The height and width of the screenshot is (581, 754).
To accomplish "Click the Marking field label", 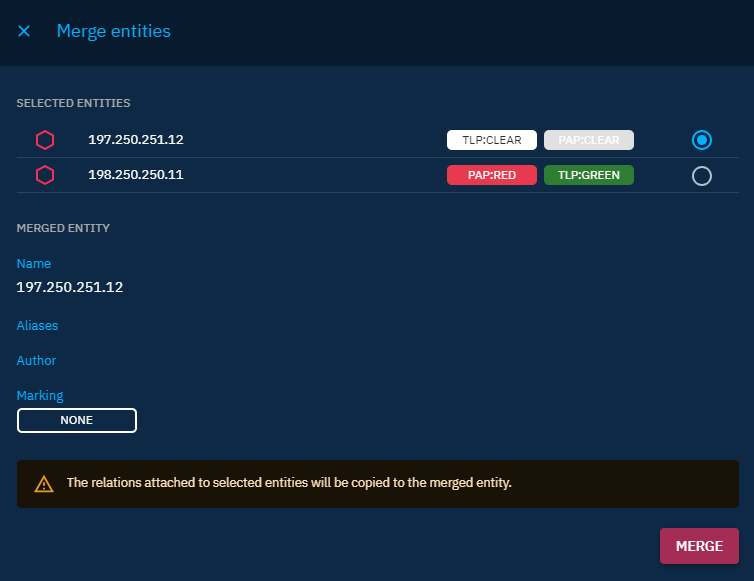I will pyautogui.click(x=40, y=396).
